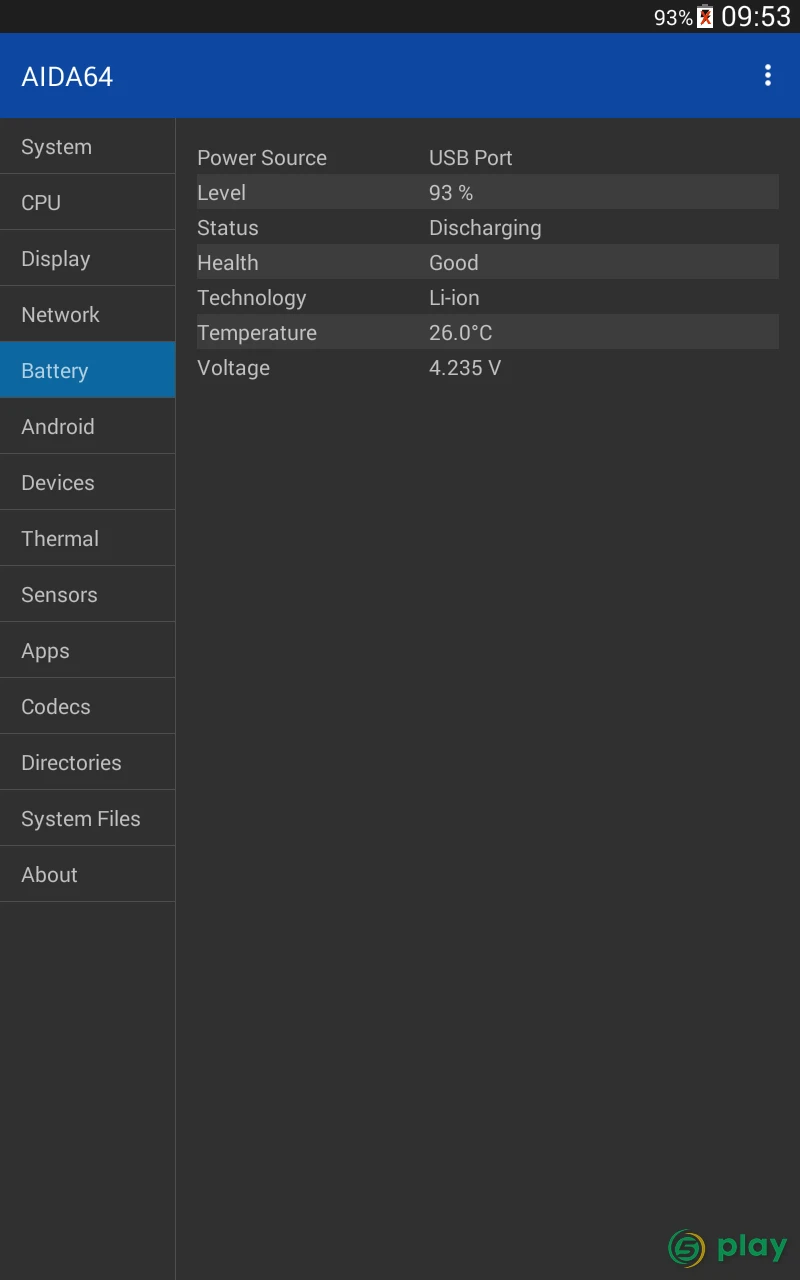Select the Temperature row label
The image size is (800, 1280).
pos(257,333)
